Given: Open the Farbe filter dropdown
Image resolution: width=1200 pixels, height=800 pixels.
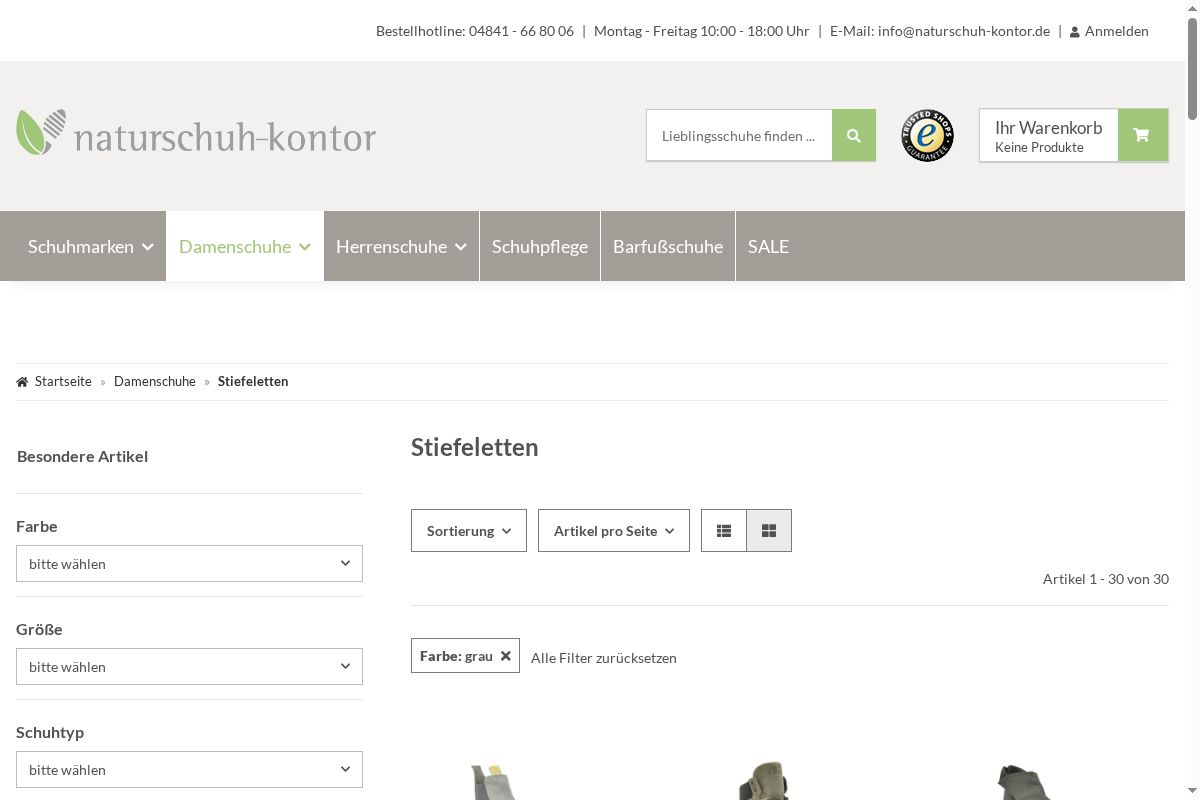Looking at the screenshot, I should pyautogui.click(x=189, y=564).
